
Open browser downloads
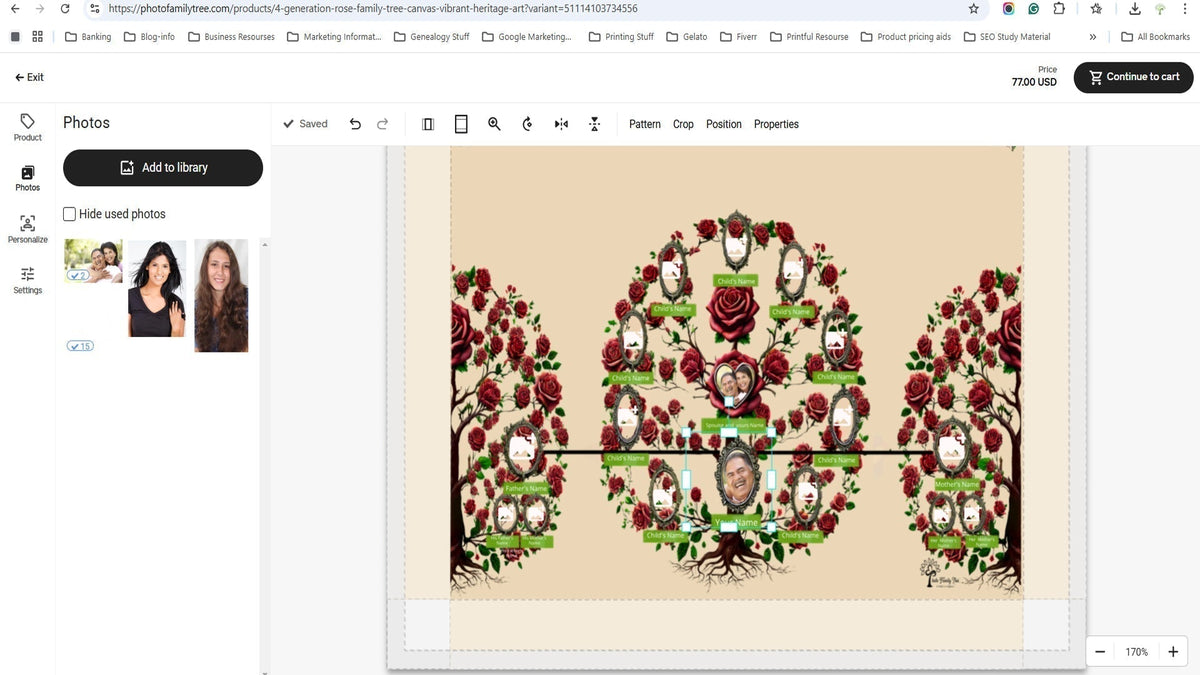click(1135, 9)
